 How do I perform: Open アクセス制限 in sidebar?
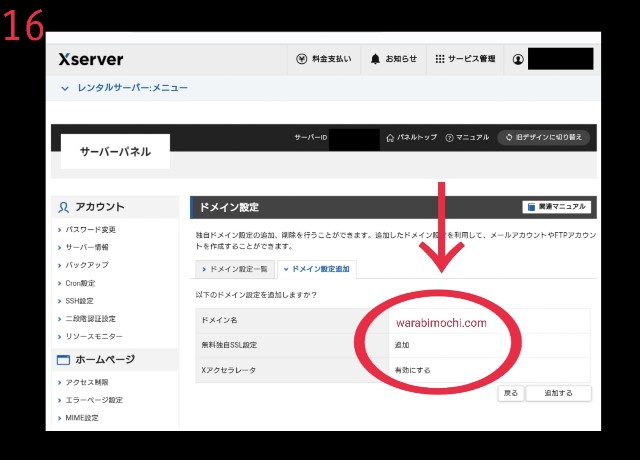pos(87,382)
